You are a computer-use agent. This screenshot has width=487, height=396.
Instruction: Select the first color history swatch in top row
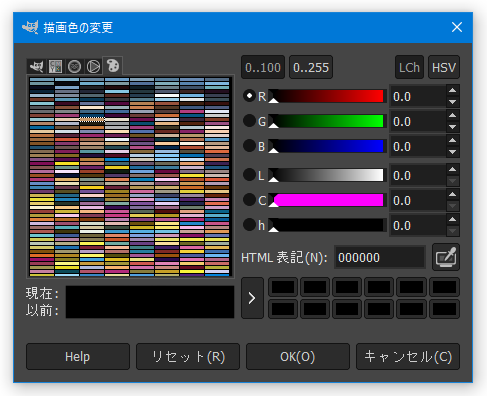pyautogui.click(x=283, y=287)
